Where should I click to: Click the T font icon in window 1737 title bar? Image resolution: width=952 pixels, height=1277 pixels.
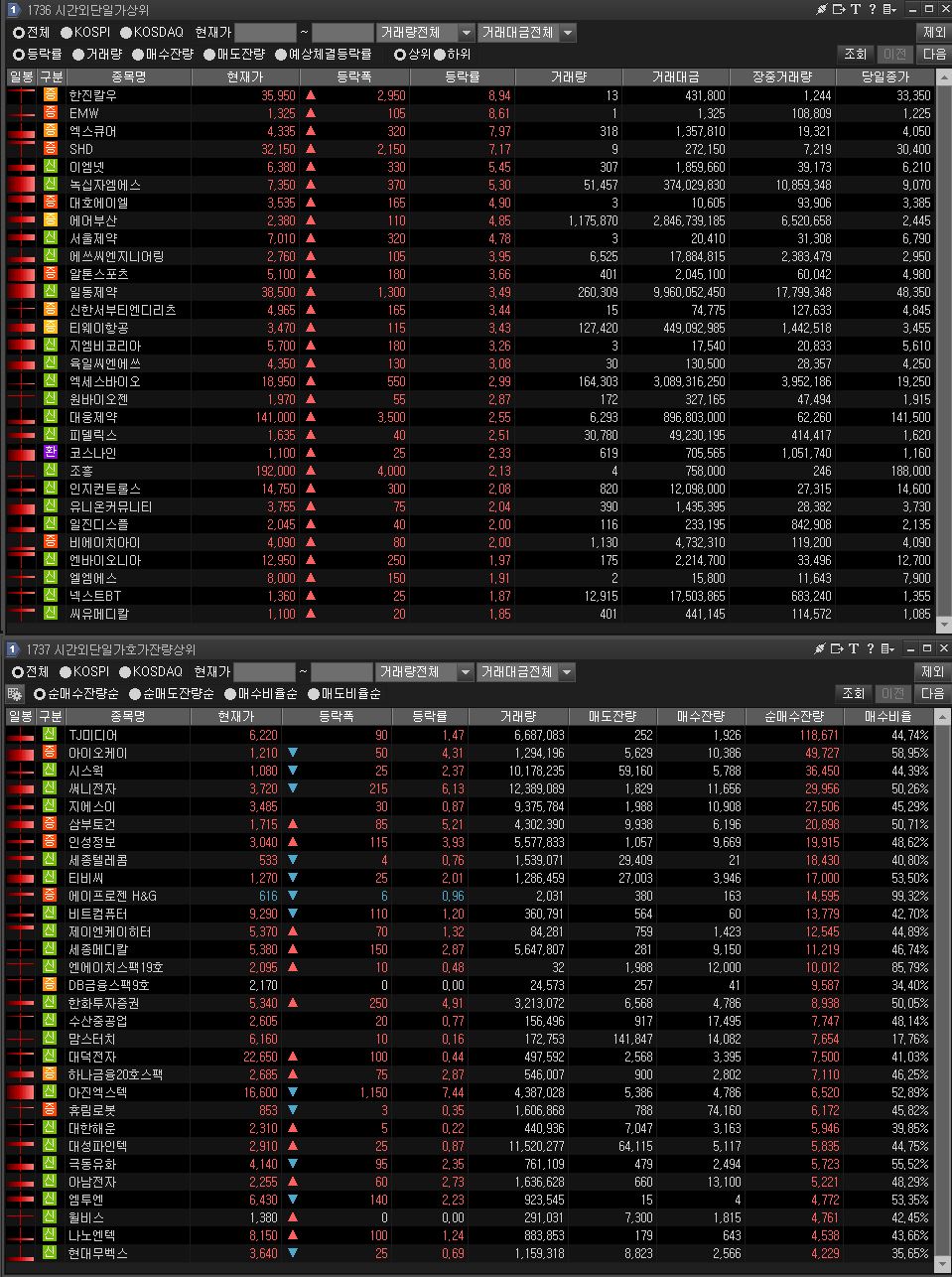854,648
